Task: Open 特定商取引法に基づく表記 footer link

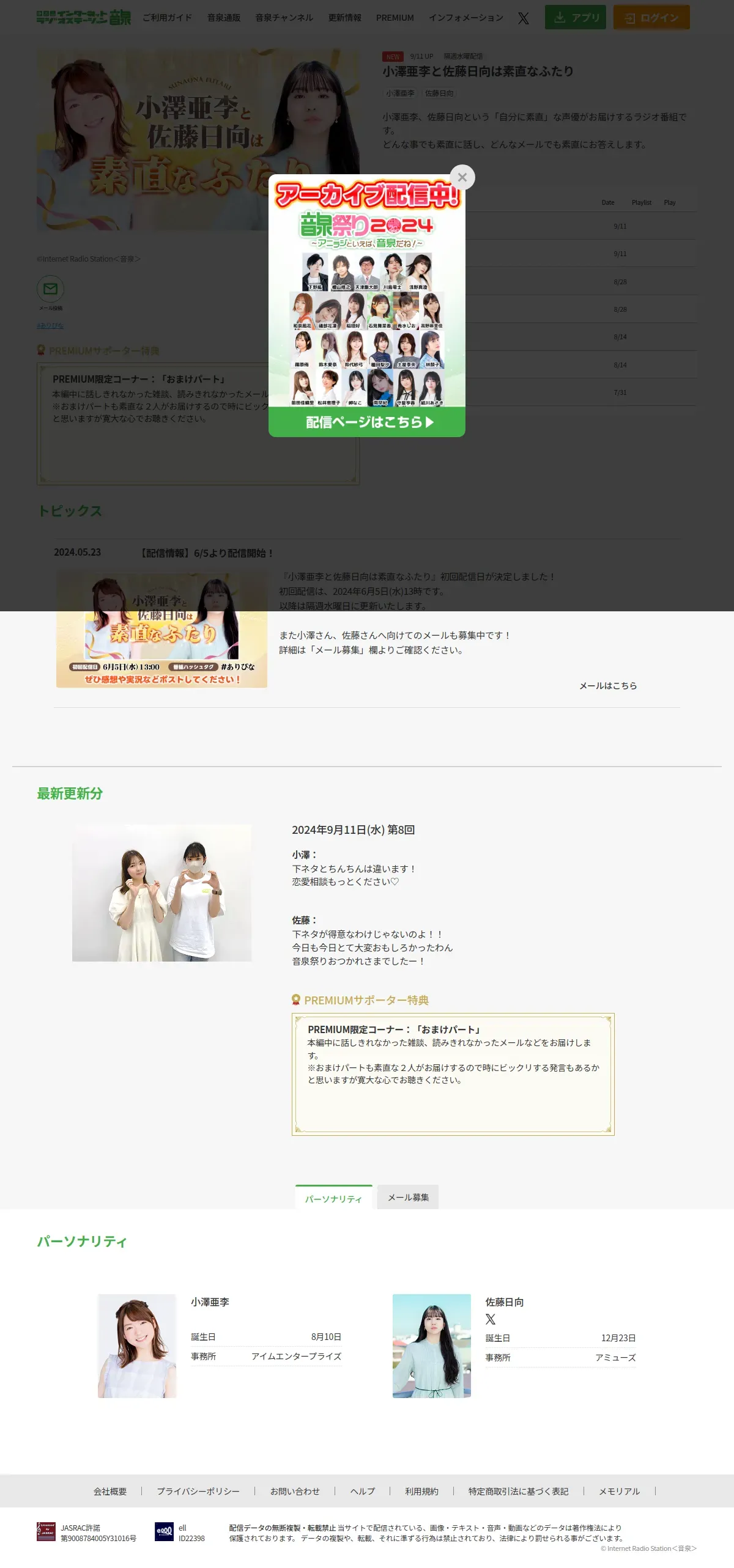Action: [519, 1492]
